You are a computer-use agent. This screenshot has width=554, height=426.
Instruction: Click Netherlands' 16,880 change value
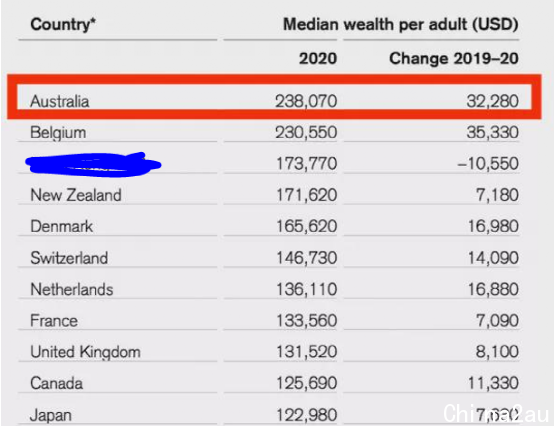493,289
